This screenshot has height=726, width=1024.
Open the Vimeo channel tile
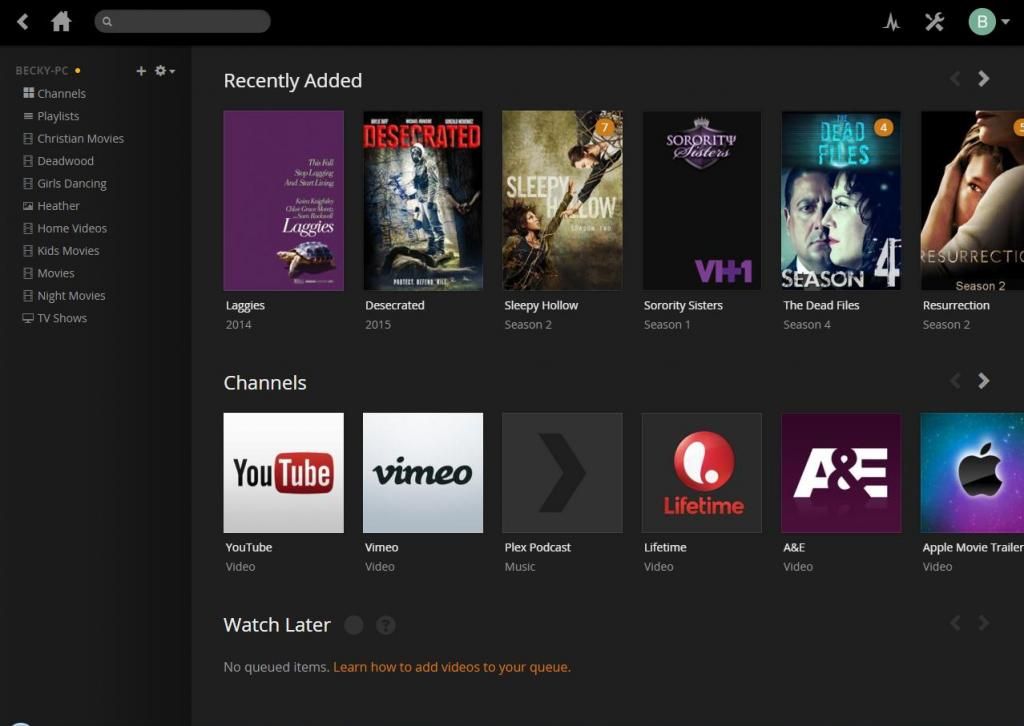(422, 473)
